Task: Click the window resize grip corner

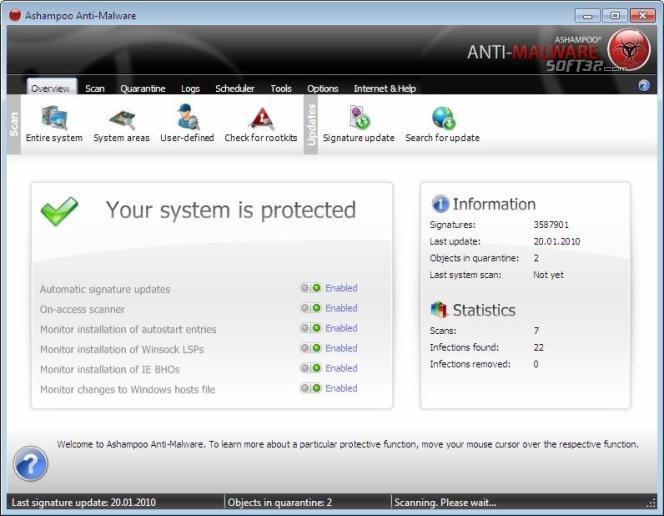Action: pos(651,502)
